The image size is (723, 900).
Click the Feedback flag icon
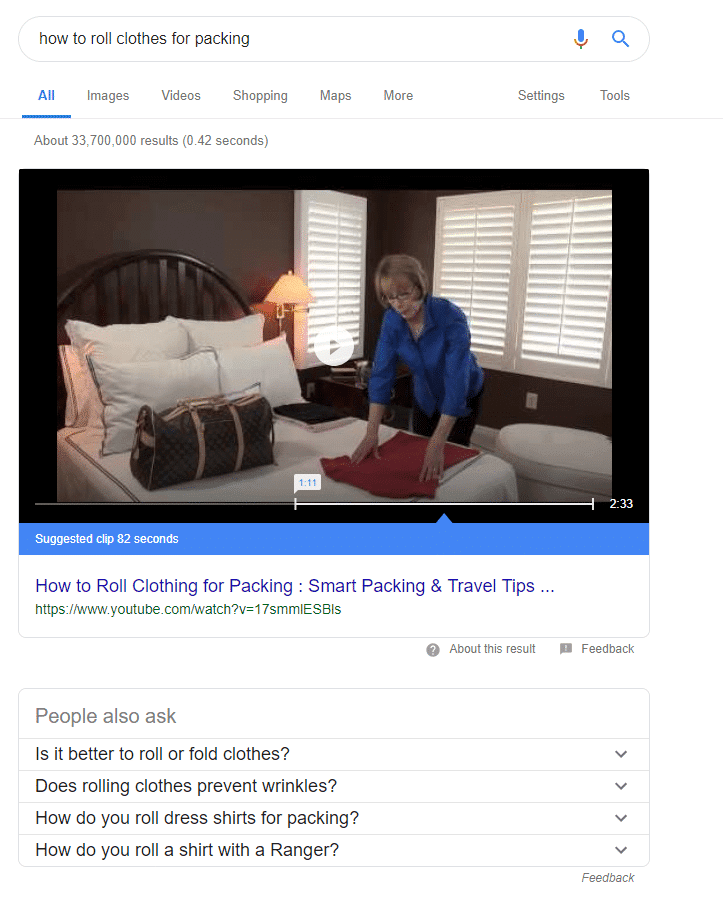coord(566,649)
